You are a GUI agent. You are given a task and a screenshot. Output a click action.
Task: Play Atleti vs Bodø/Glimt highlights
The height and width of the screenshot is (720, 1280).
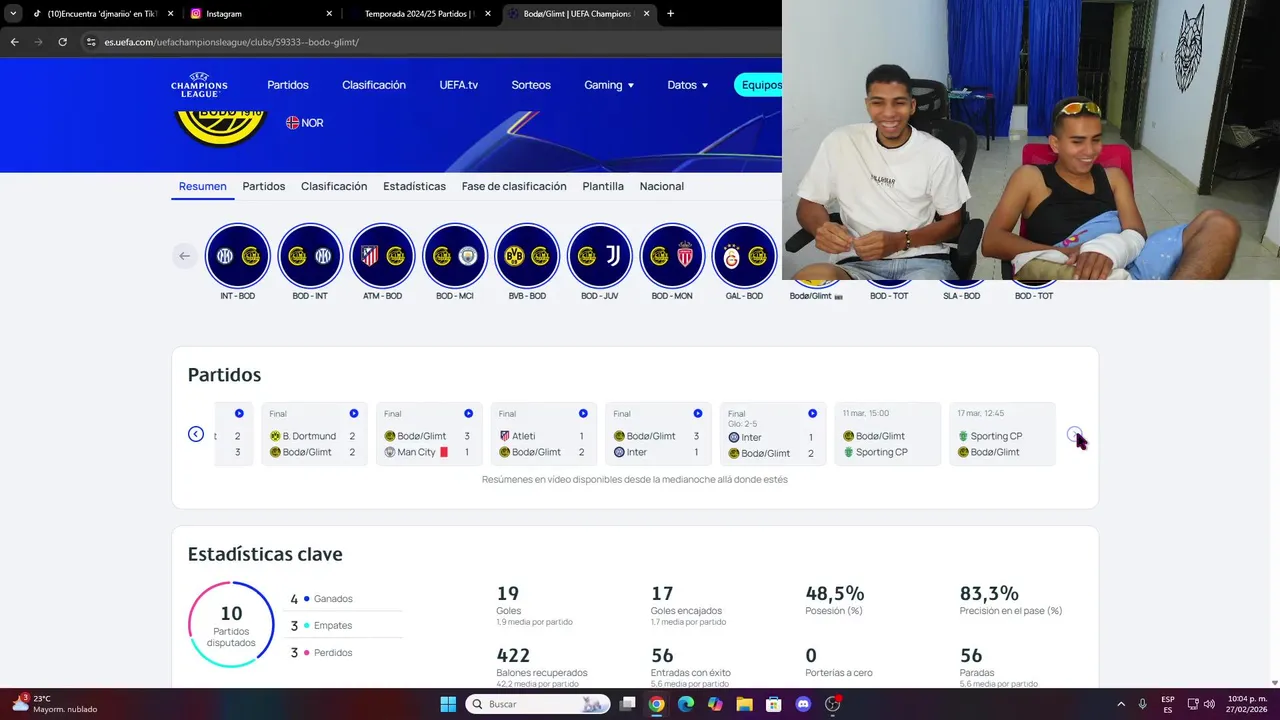coord(583,413)
